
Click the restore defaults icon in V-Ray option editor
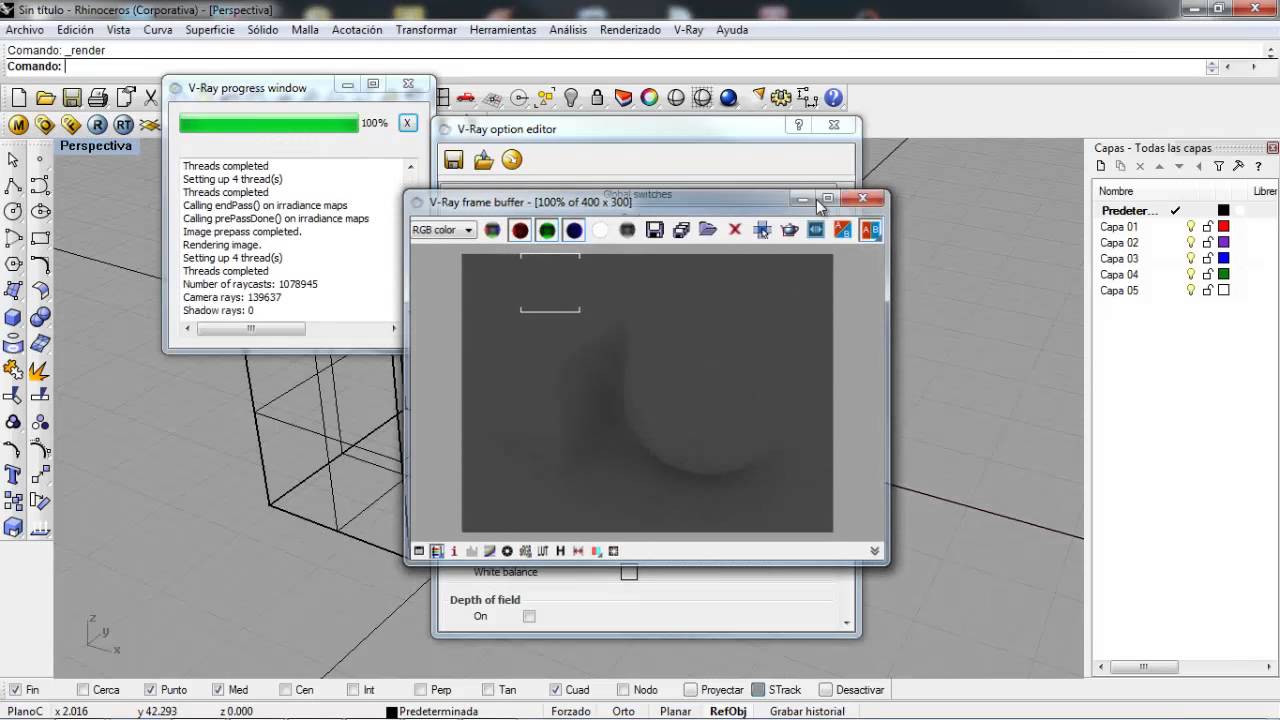click(512, 160)
